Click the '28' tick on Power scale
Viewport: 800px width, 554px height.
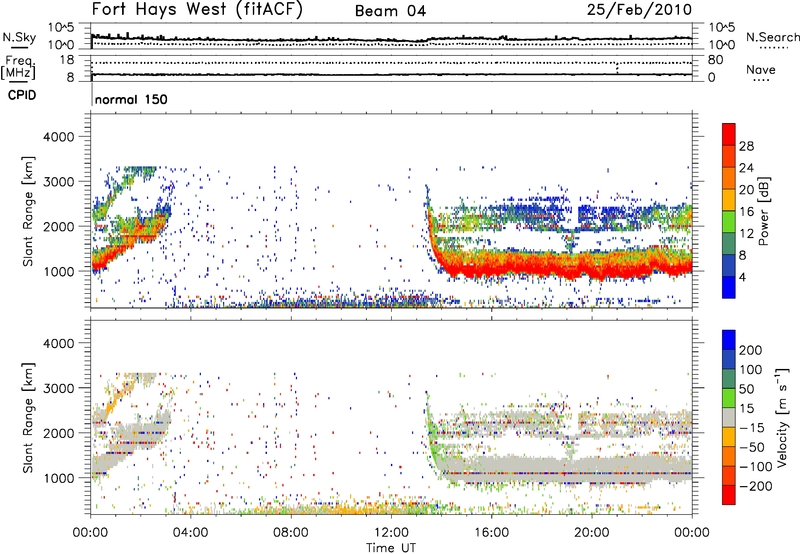tap(746, 146)
